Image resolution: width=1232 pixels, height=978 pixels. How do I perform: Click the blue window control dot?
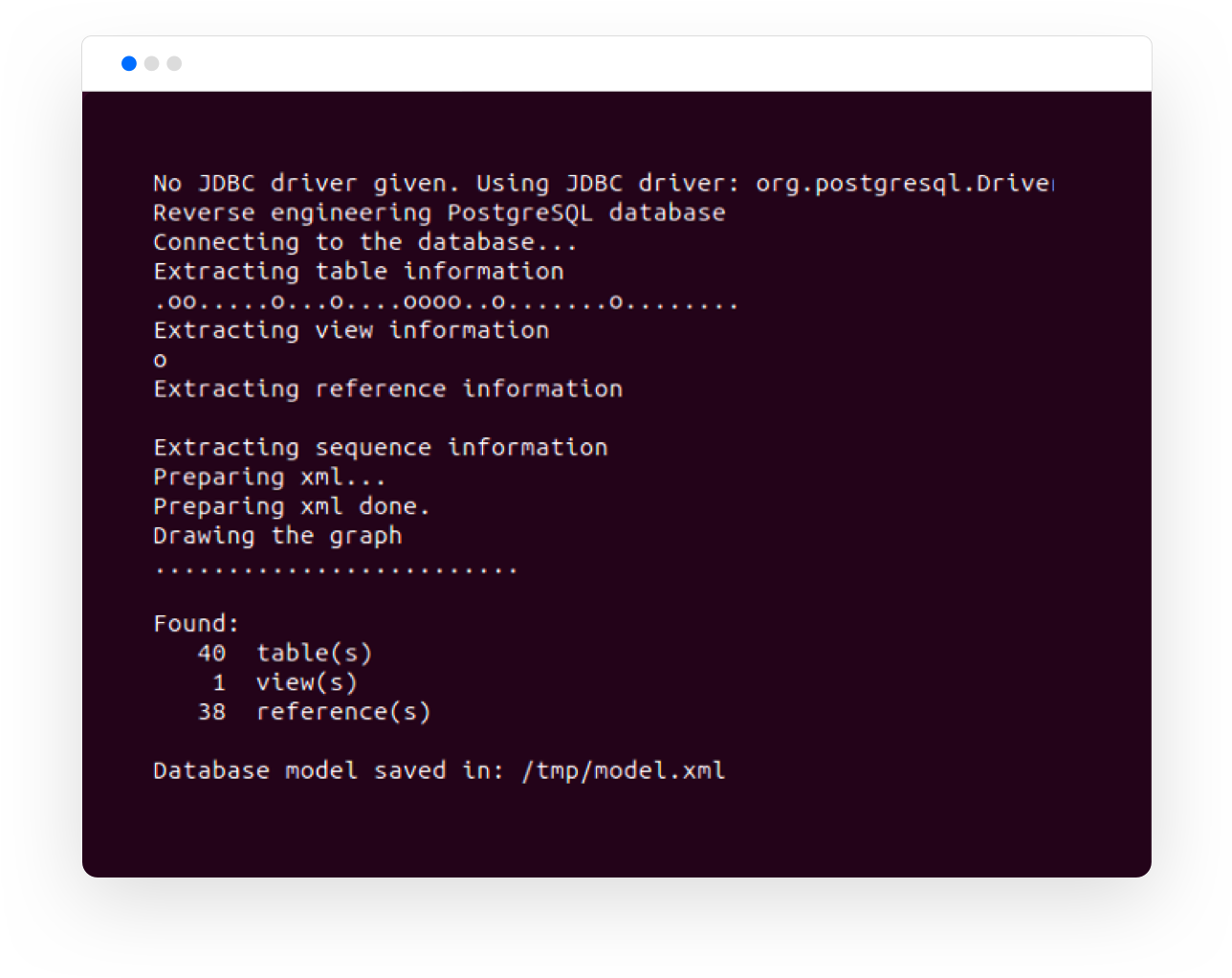[129, 63]
